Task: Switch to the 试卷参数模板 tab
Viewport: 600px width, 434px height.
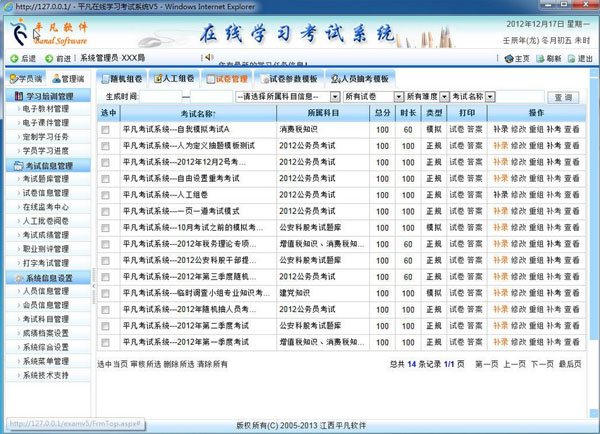Action: click(289, 79)
